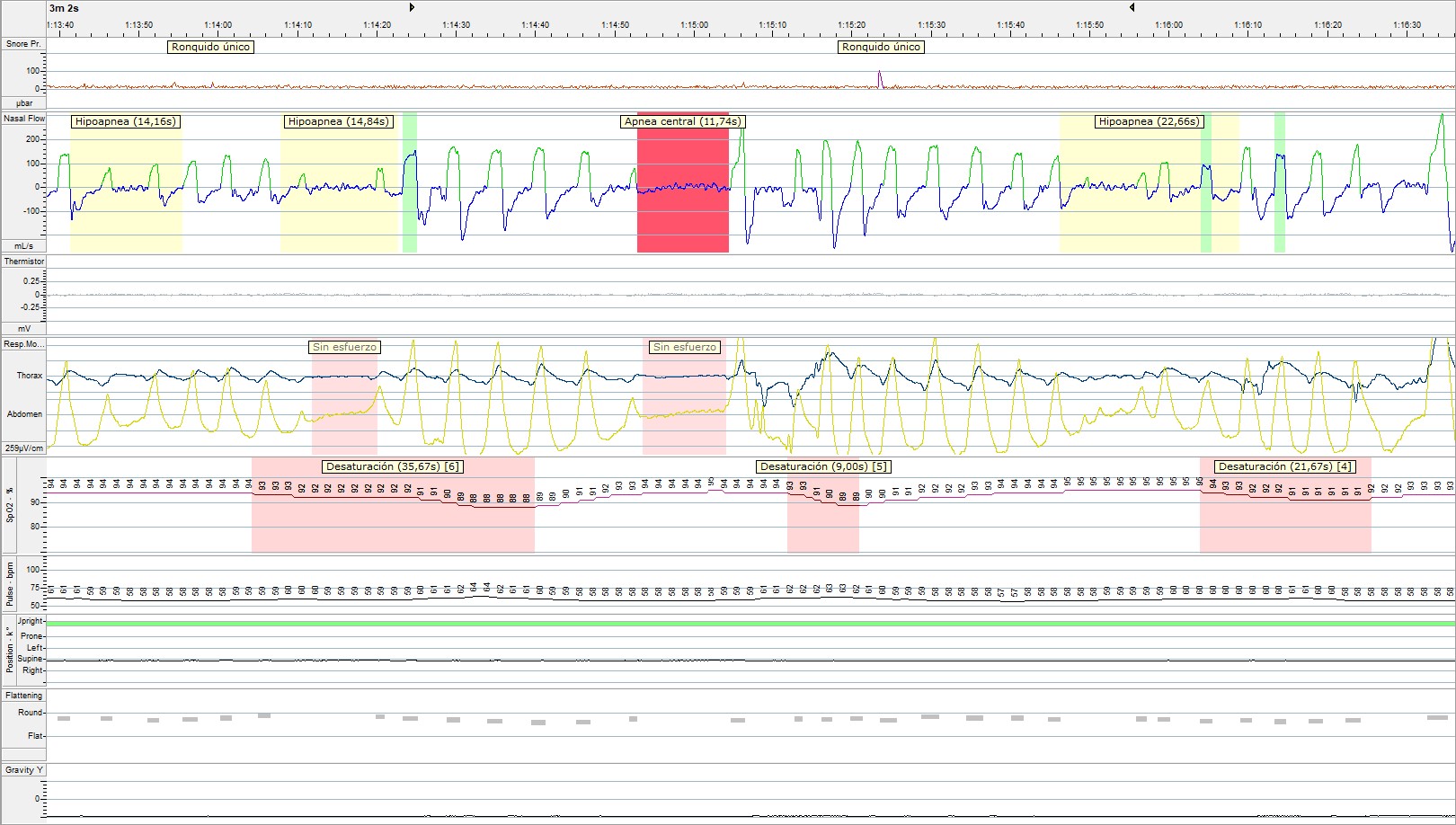Image resolution: width=1456 pixels, height=825 pixels.
Task: Select the Hipoapnea (14,84s) event label
Action: 338,121
